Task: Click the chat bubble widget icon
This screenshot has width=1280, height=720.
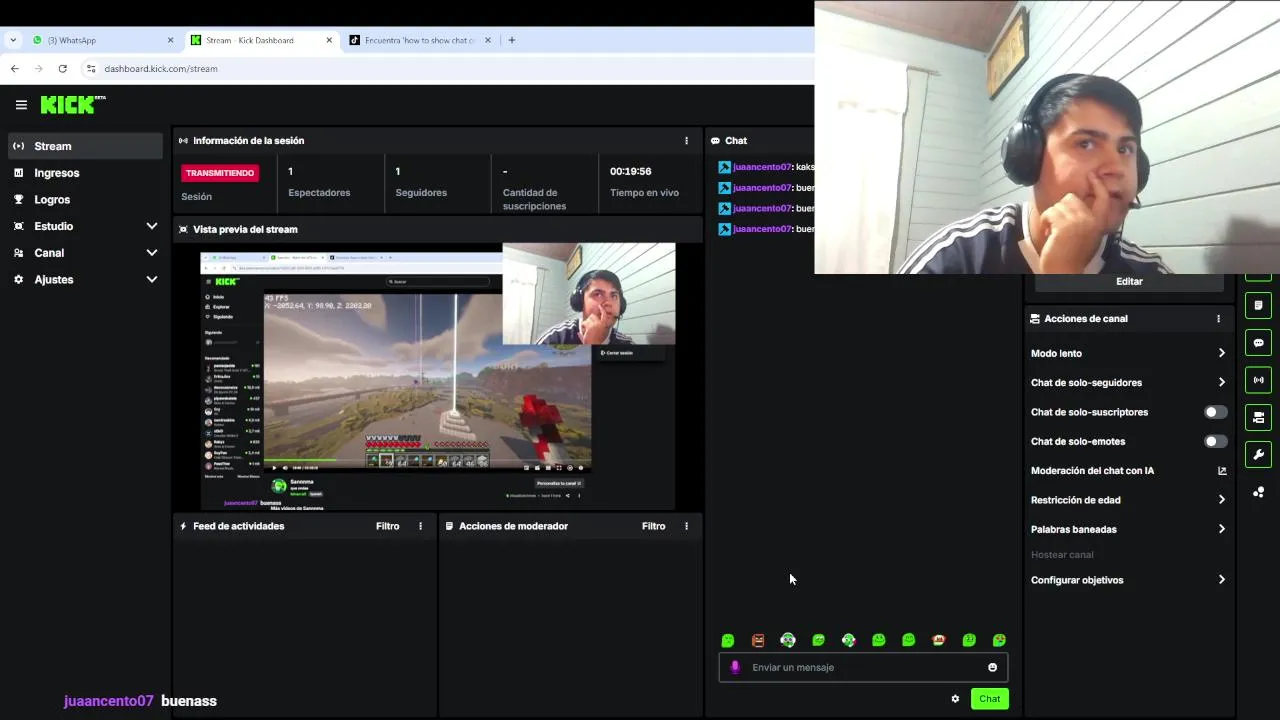Action: click(1258, 343)
